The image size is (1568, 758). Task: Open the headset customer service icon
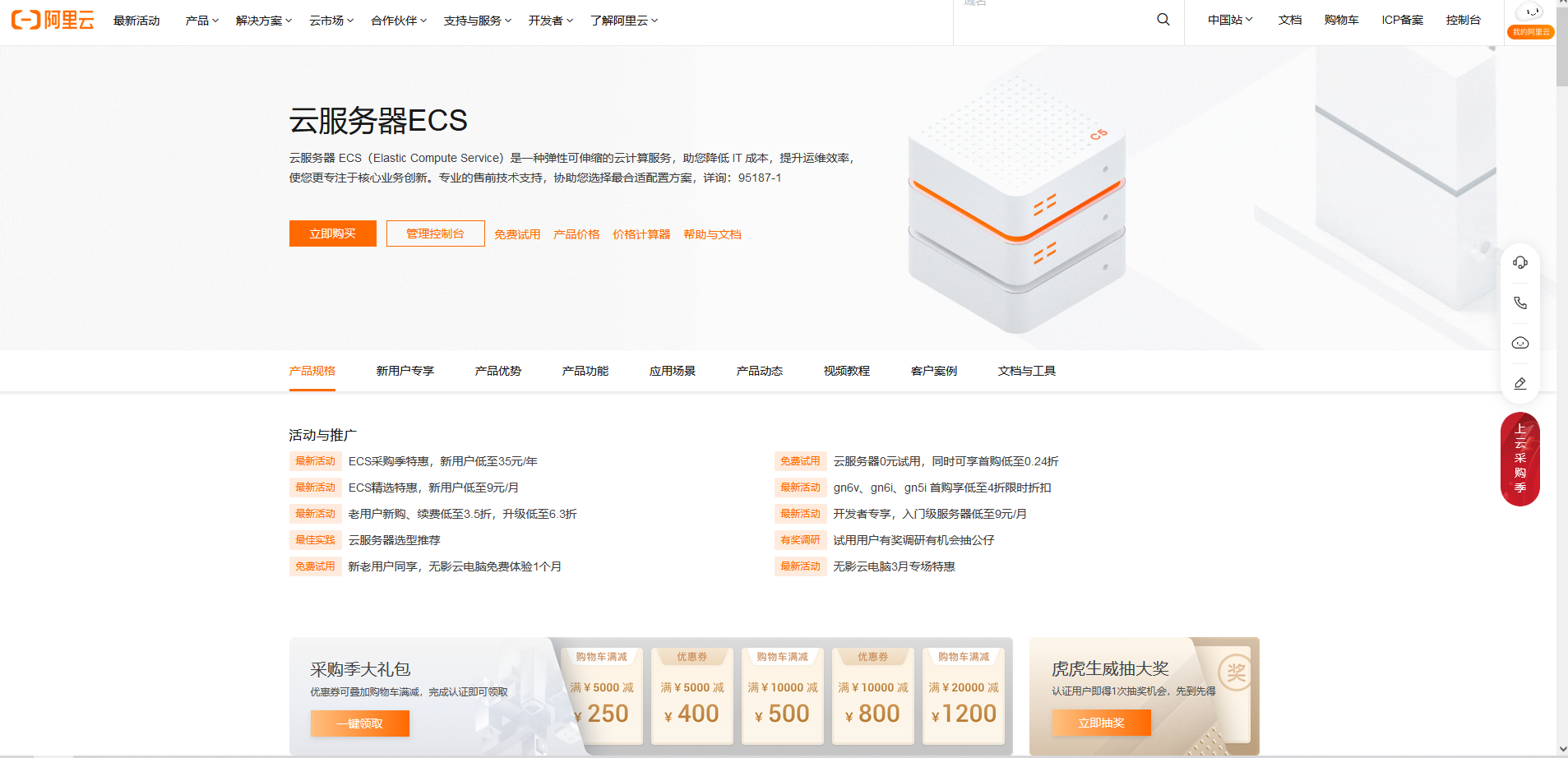coord(1520,261)
